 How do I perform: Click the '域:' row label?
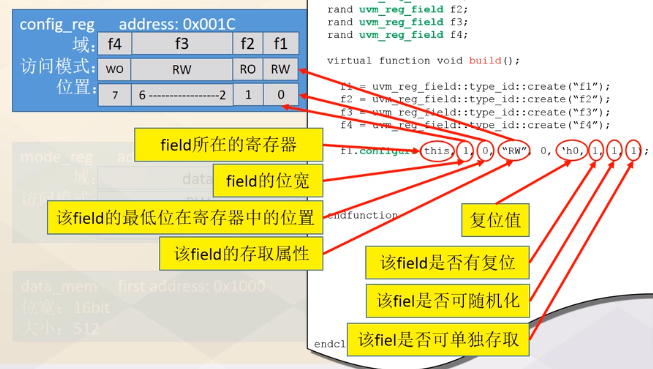point(84,45)
